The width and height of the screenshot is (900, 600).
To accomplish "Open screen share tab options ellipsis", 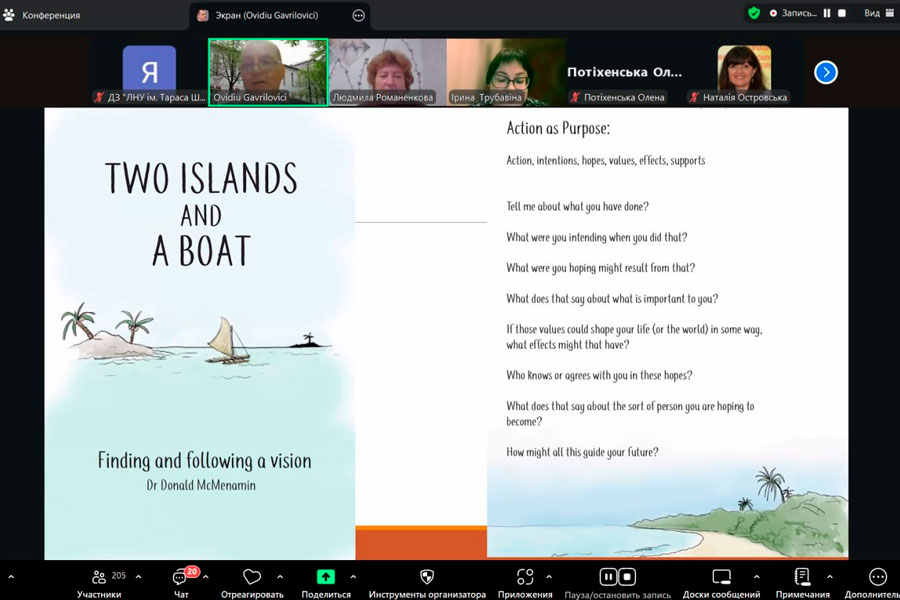I will (359, 16).
